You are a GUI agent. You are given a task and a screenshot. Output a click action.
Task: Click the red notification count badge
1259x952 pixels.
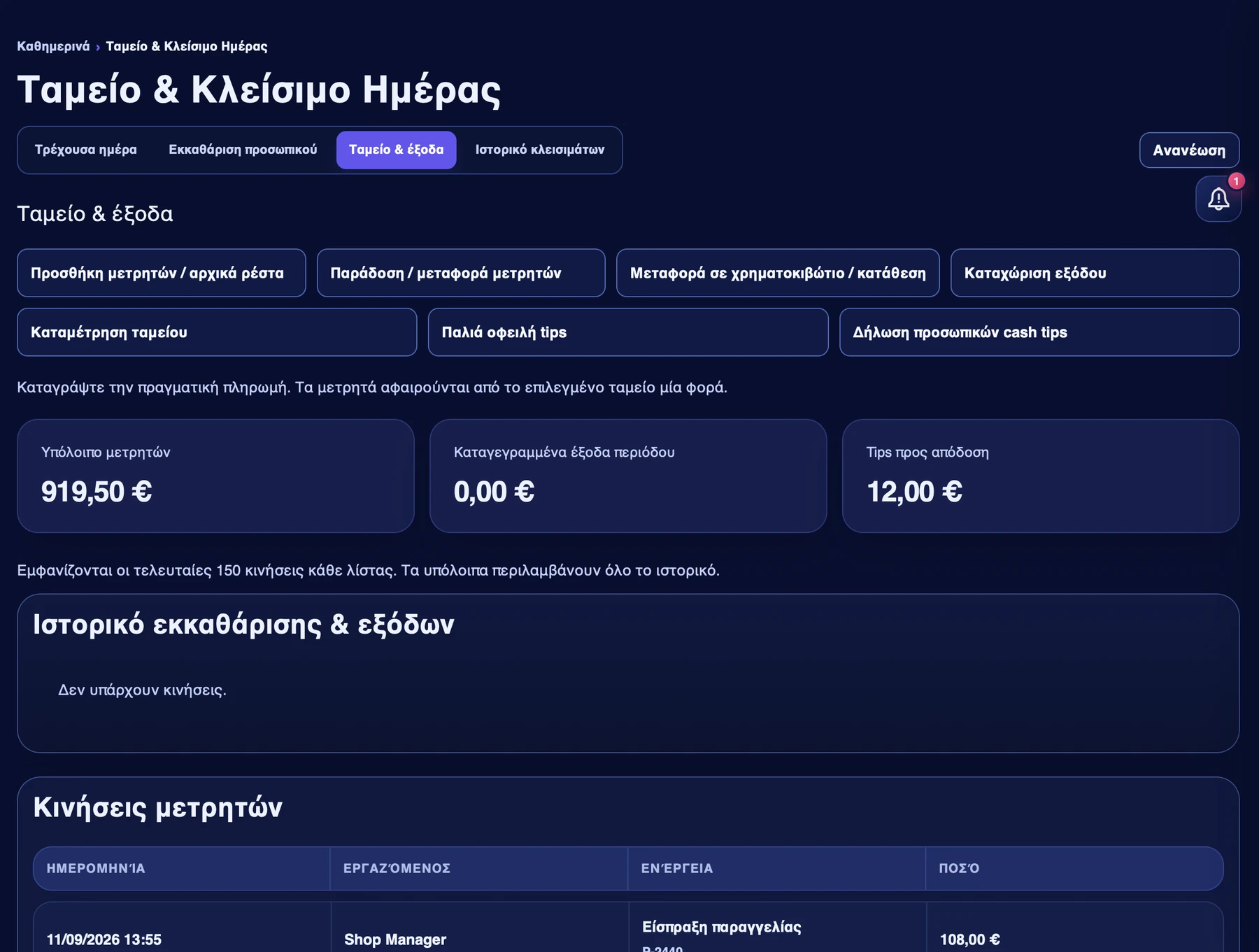coord(1236,181)
